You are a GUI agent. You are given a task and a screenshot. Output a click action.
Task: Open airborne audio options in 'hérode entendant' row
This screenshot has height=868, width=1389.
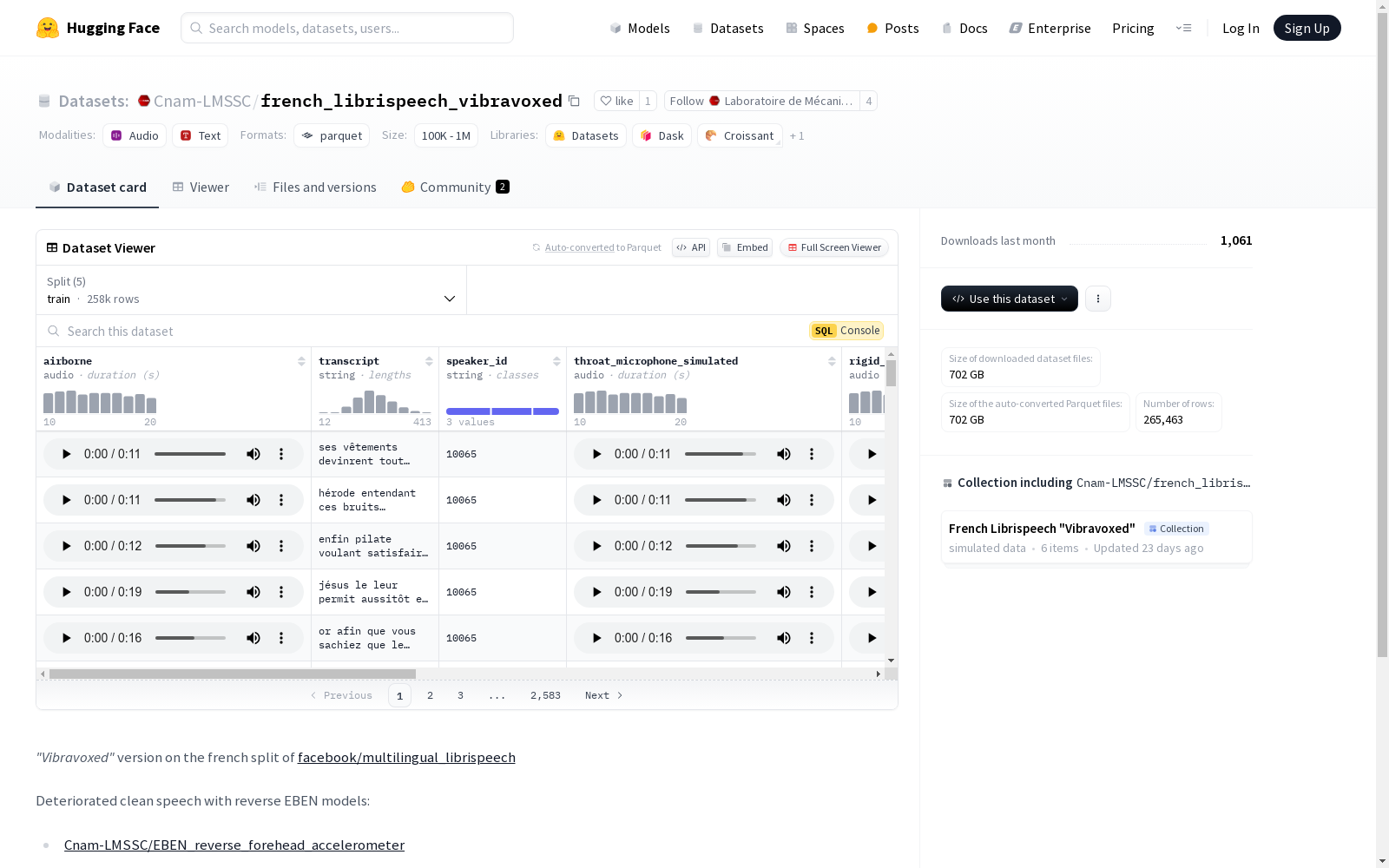pos(281,500)
